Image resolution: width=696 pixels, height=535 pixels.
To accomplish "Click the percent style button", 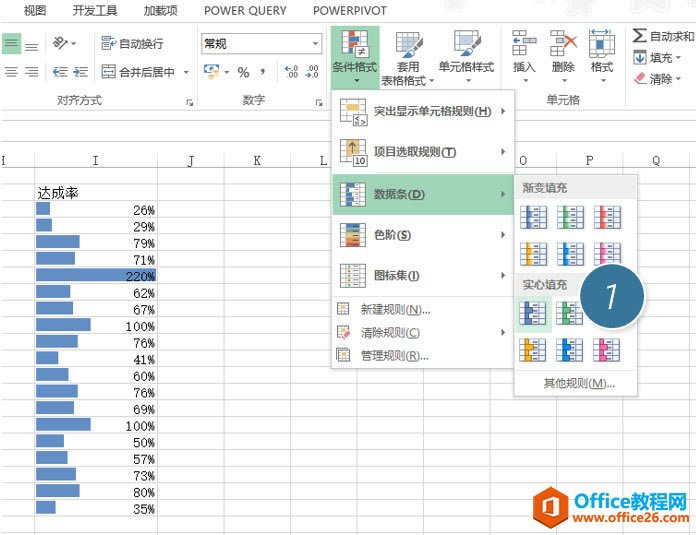I will click(243, 72).
